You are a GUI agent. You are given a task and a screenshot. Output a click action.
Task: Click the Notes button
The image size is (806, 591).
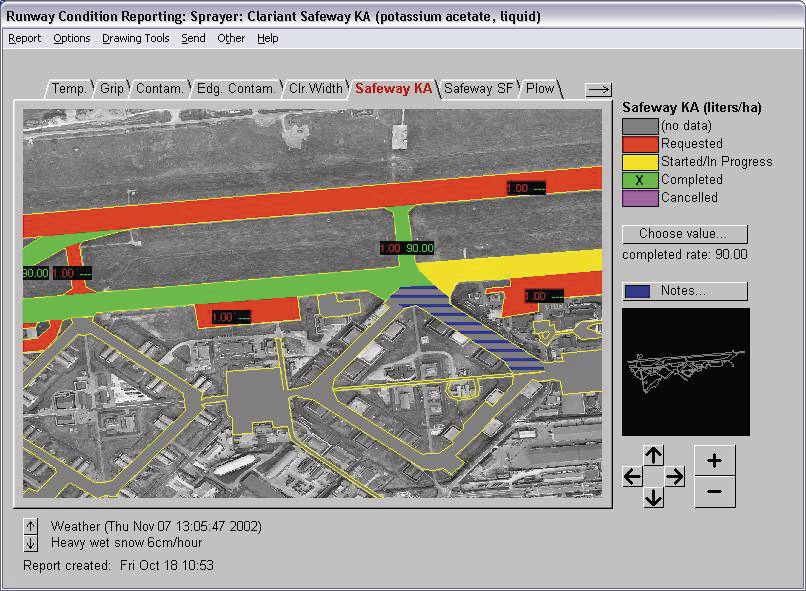coord(684,291)
